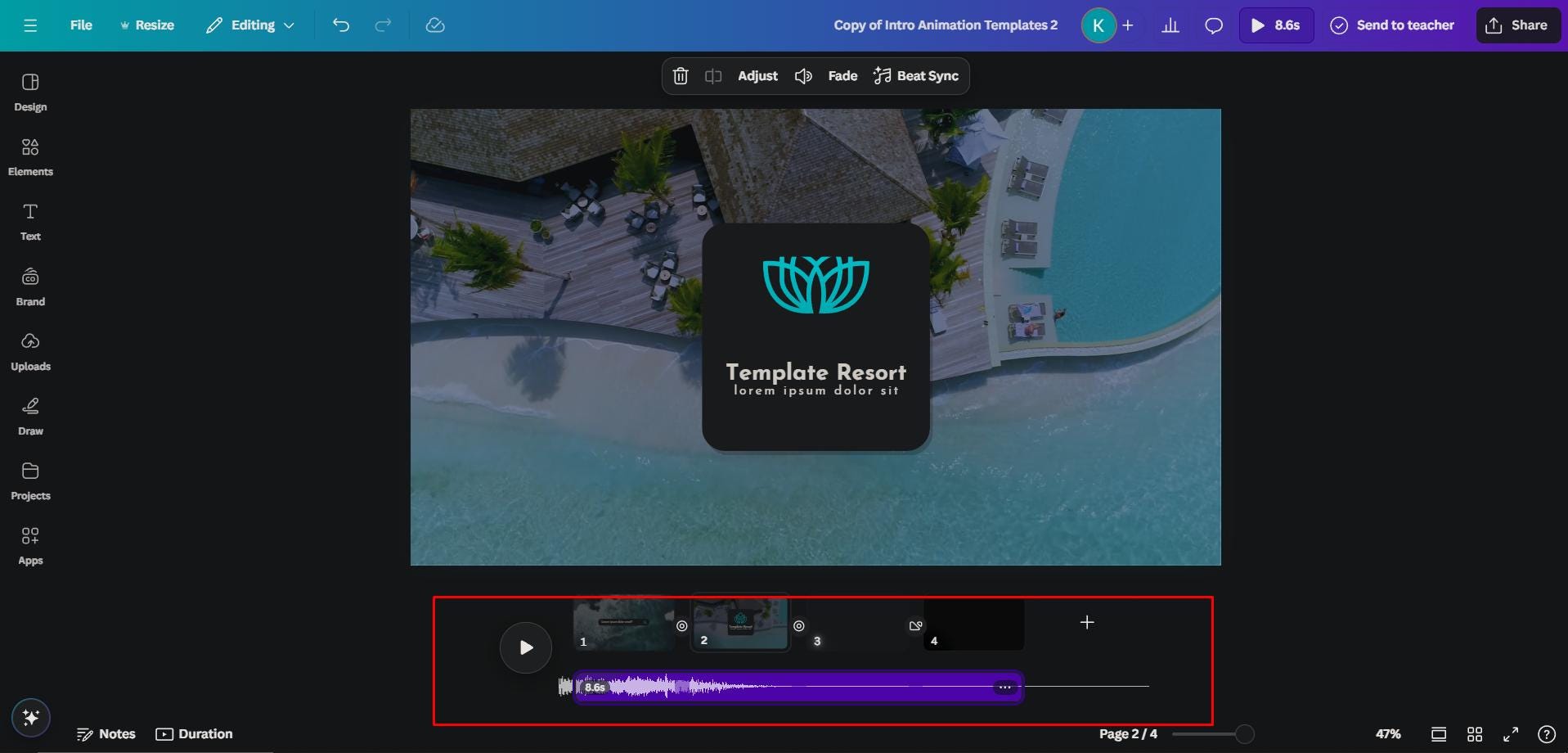Add transition between pages 1 and 2
Screen dimensions: 1568x753
(682, 626)
